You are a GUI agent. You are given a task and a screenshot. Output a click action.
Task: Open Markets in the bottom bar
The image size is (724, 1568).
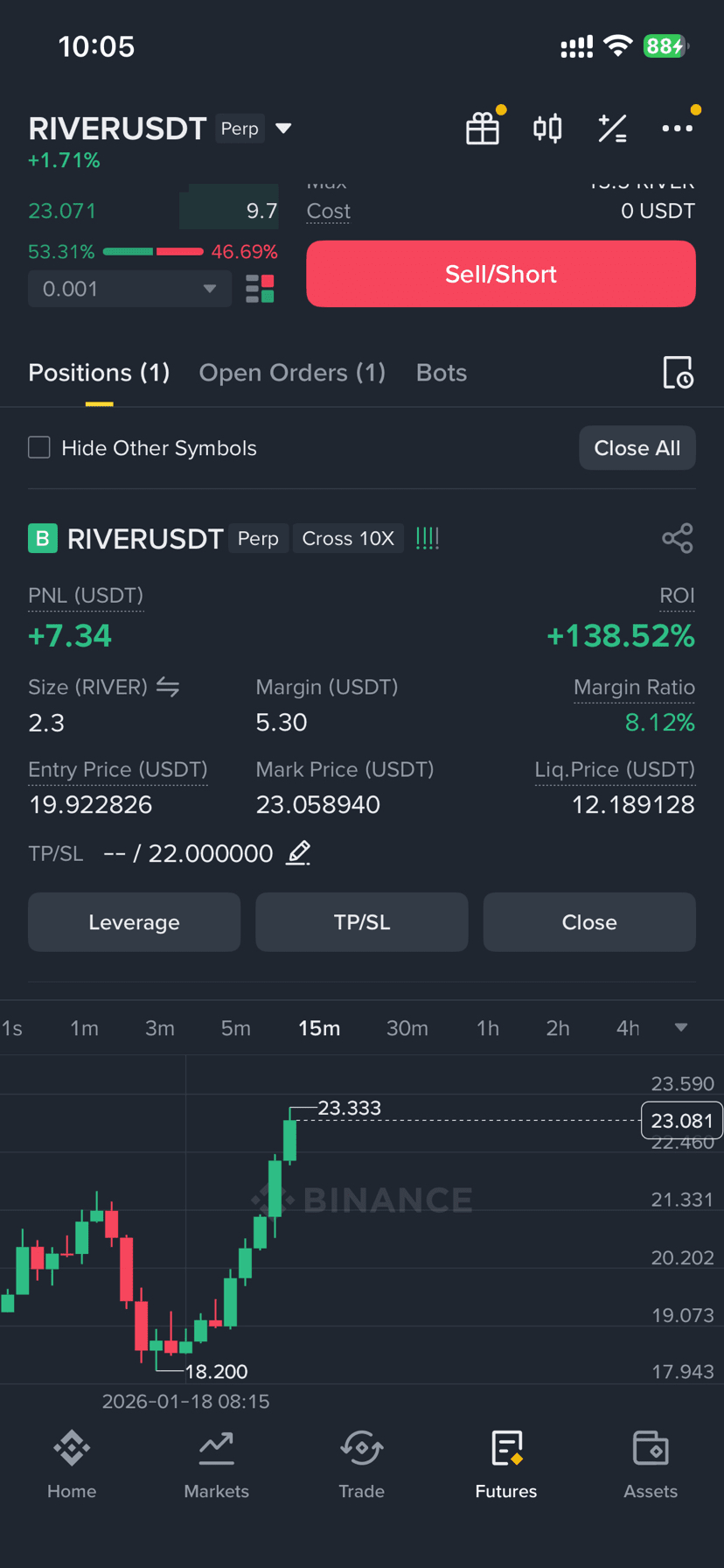(216, 1464)
